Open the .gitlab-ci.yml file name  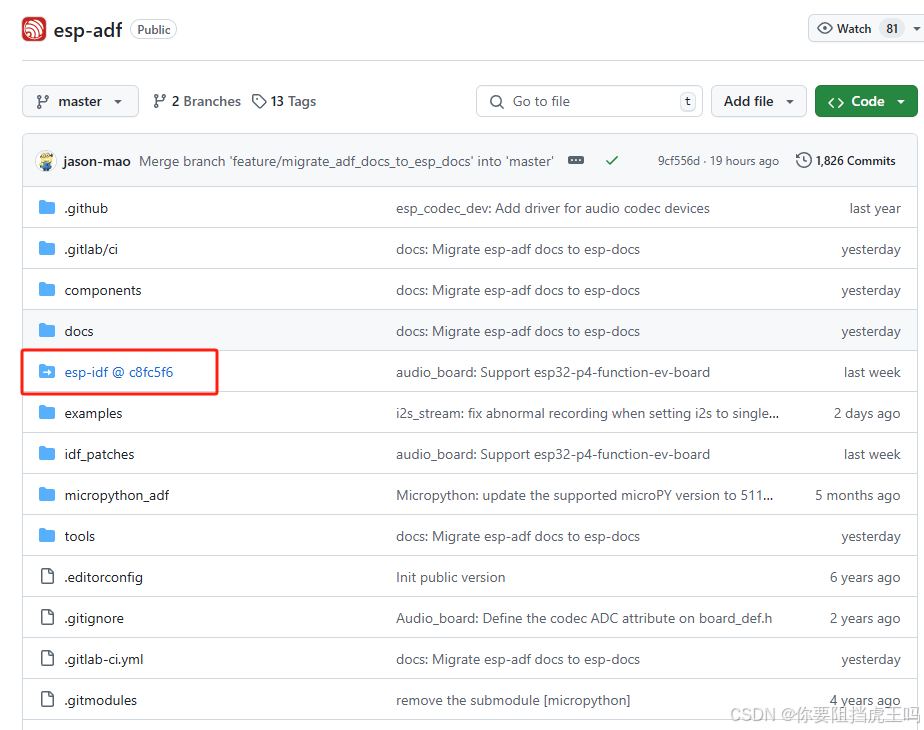pyautogui.click(x=104, y=659)
